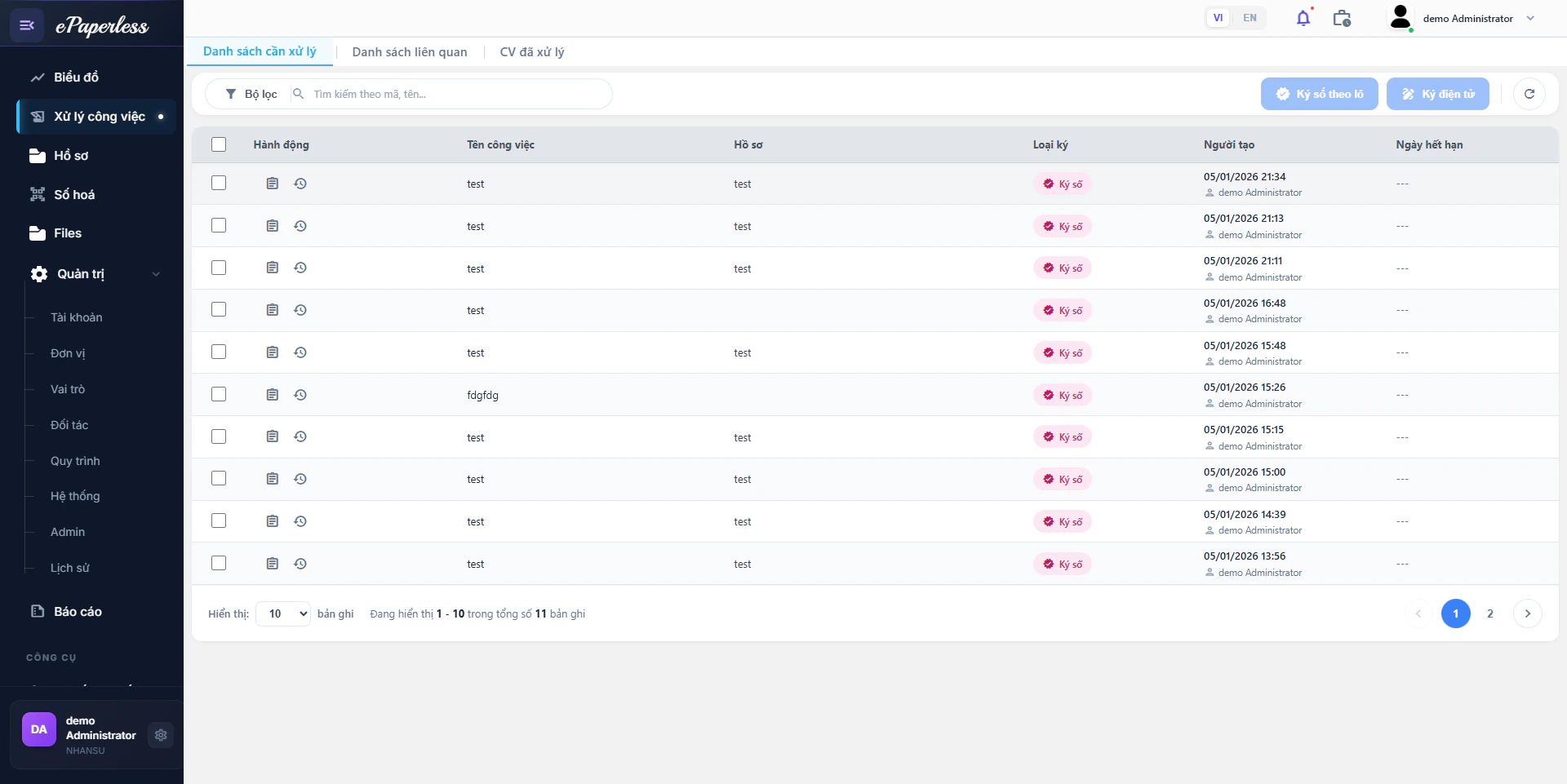Open detail icon for the 21:11 row
Viewport: 1567px width, 784px height.
click(273, 268)
